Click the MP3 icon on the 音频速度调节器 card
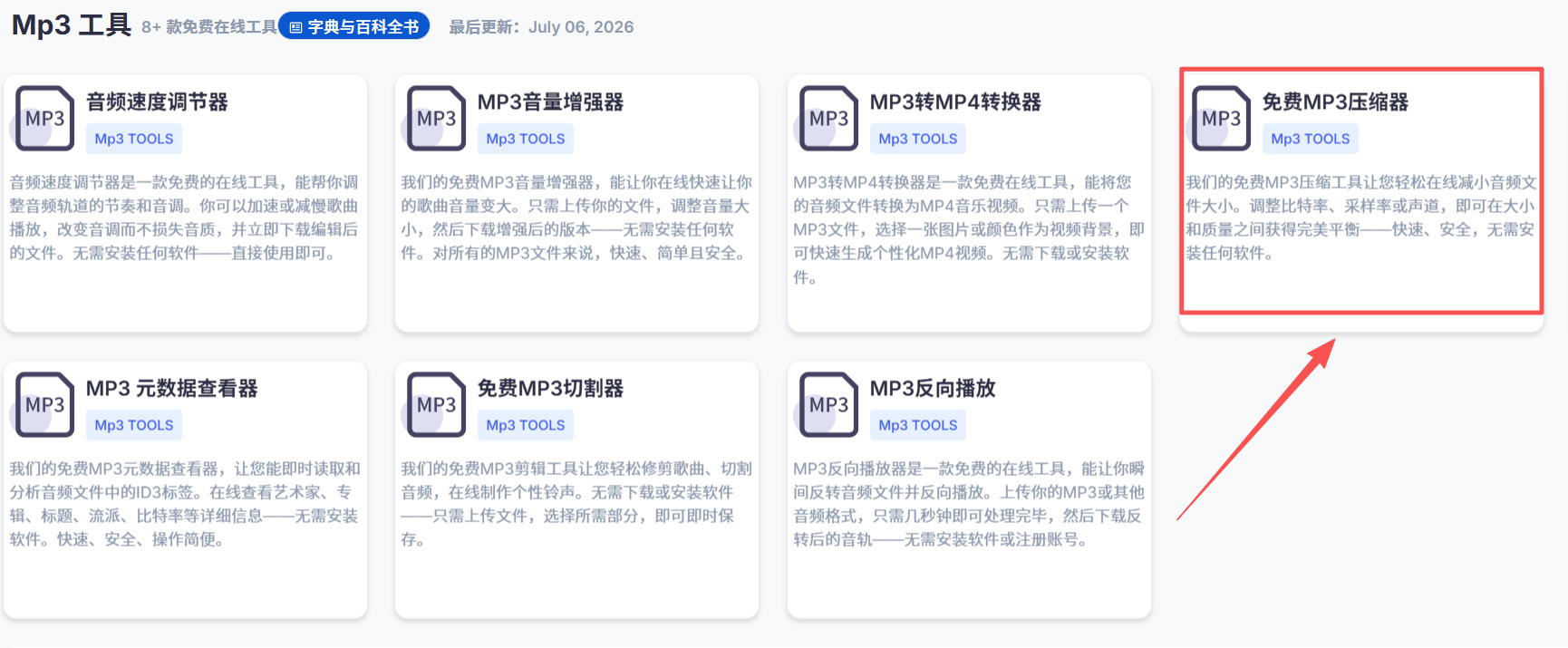The width and height of the screenshot is (1568, 648). pos(43,118)
